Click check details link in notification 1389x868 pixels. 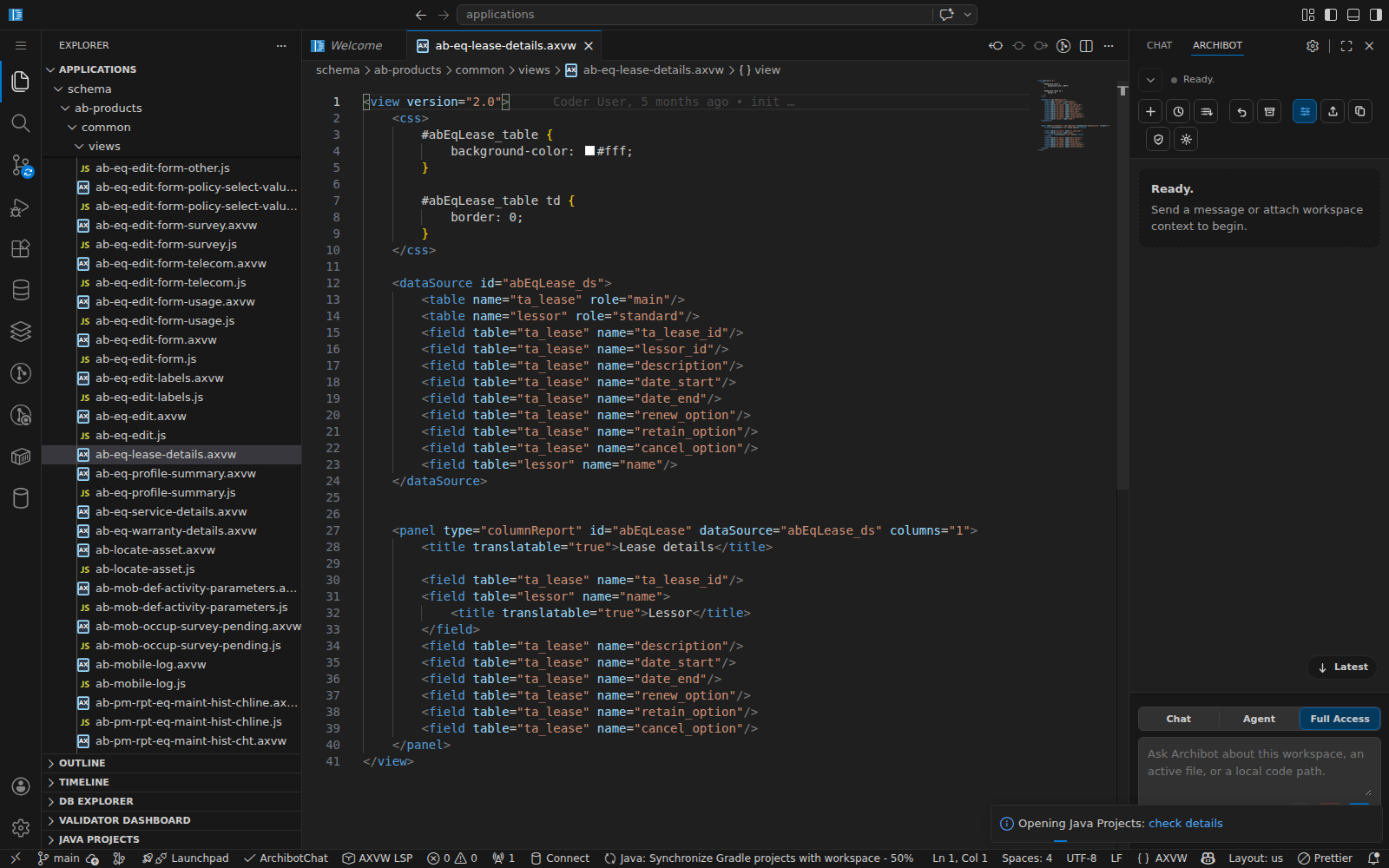[1185, 823]
